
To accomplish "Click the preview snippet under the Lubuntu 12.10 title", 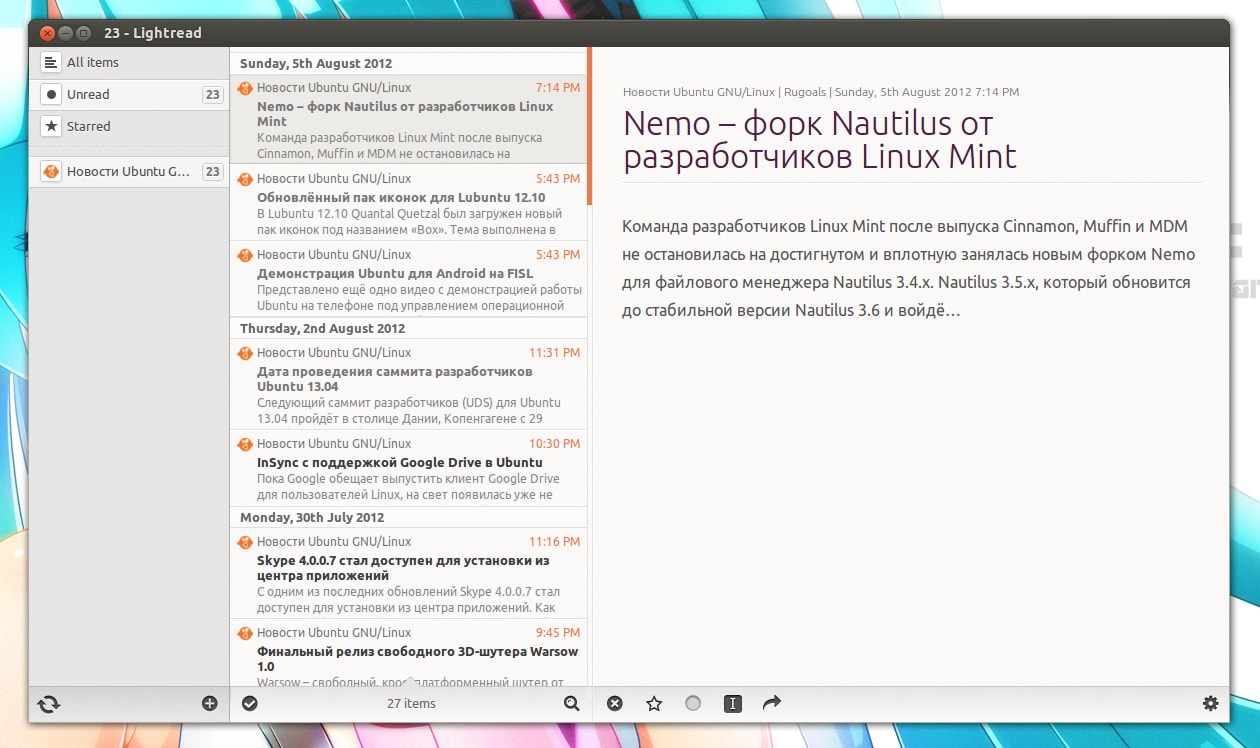I will [410, 221].
